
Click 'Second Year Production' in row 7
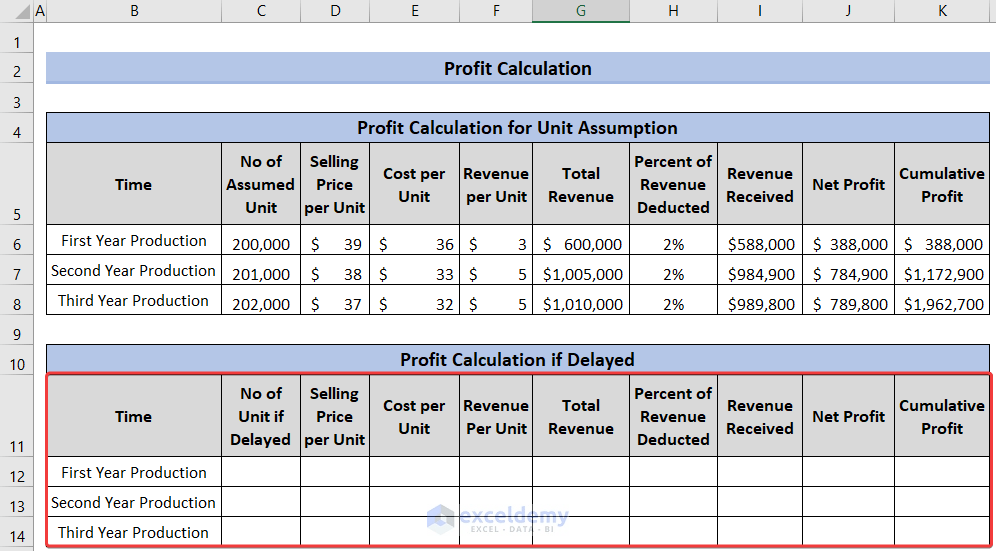tap(134, 270)
